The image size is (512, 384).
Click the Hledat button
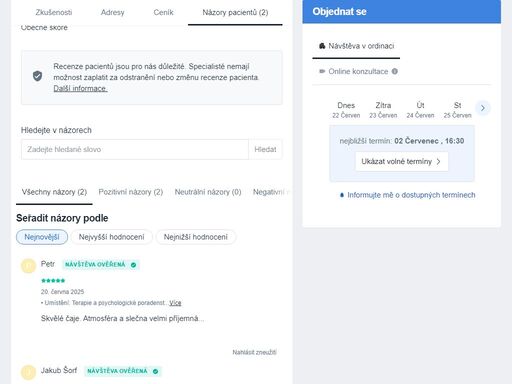[265, 149]
